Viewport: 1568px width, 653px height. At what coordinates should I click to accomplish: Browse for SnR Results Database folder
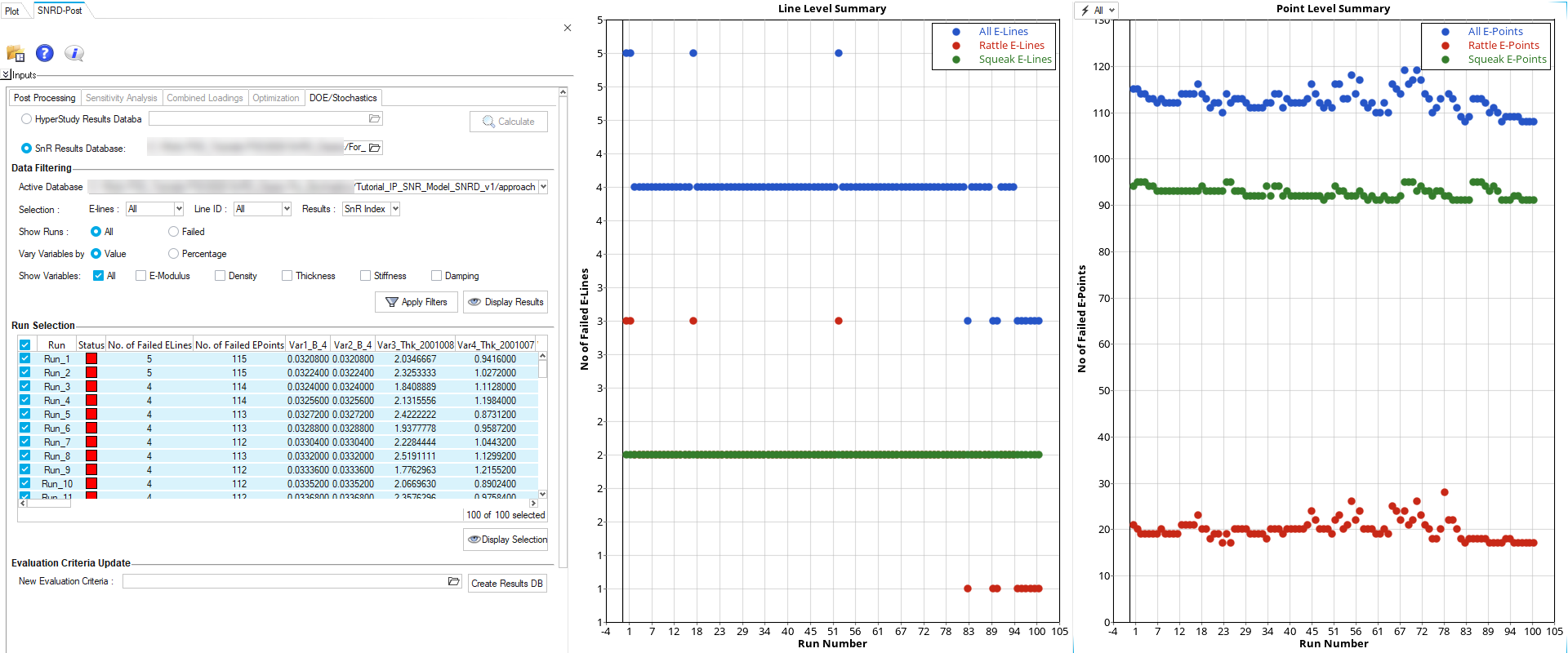(x=375, y=148)
